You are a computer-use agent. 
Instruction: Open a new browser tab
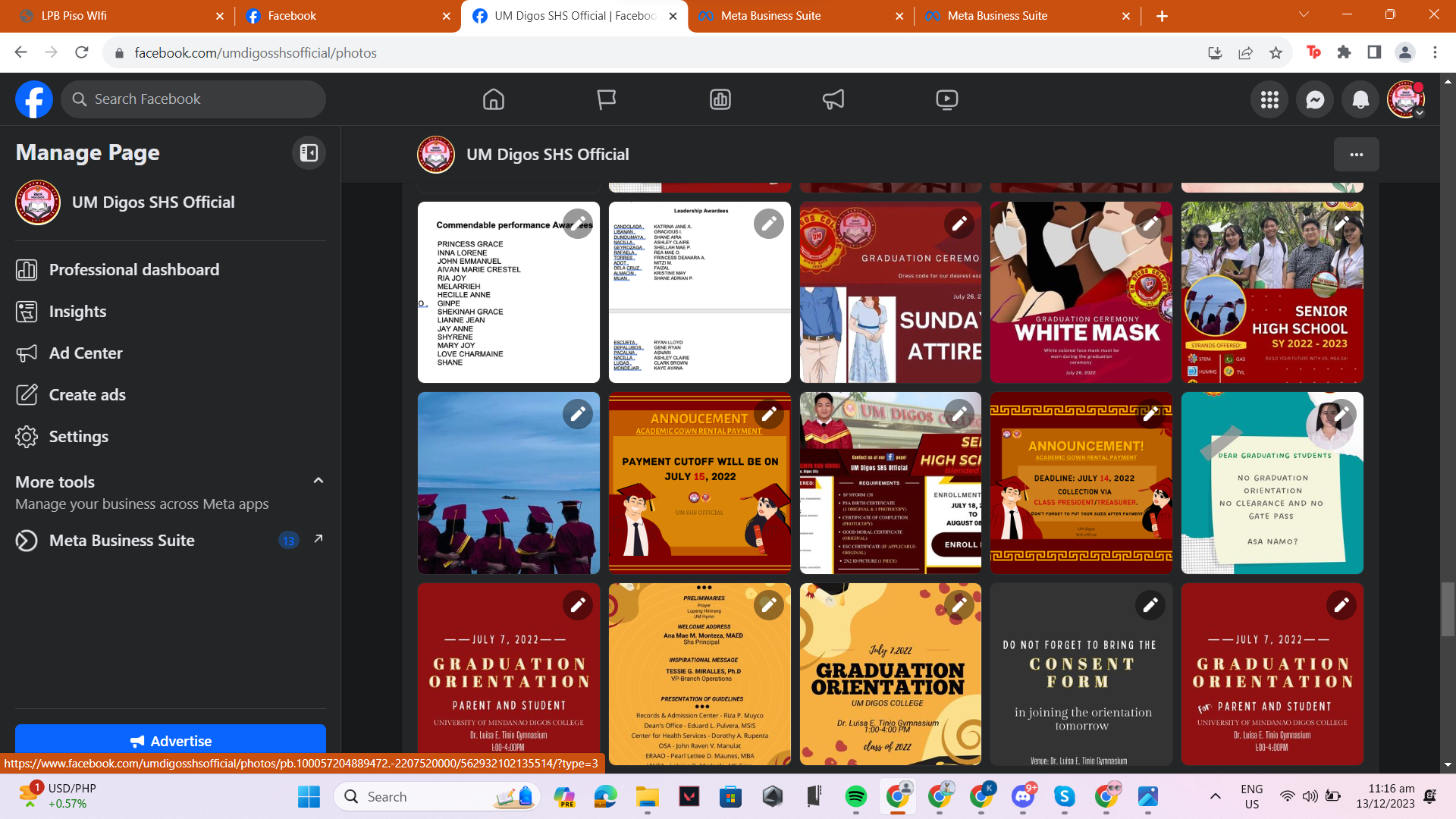(x=1162, y=16)
